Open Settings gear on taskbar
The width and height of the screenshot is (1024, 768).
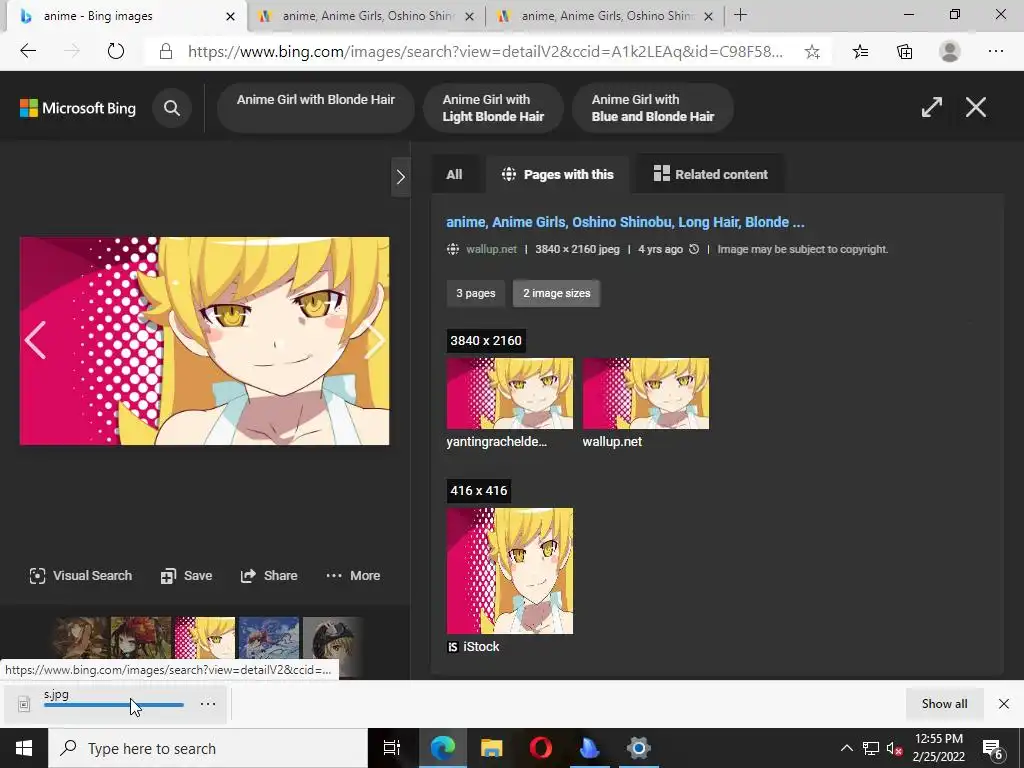point(638,748)
